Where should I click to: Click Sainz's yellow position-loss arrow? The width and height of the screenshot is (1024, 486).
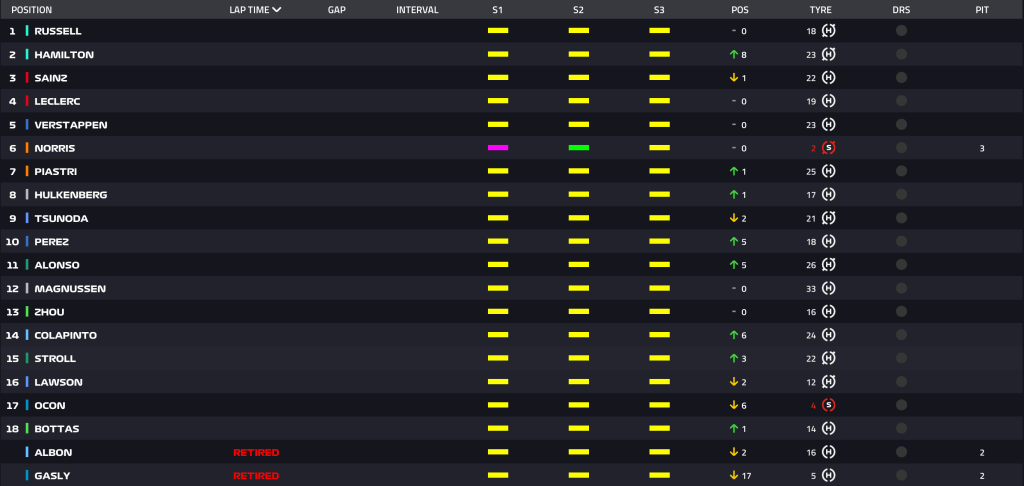click(734, 78)
